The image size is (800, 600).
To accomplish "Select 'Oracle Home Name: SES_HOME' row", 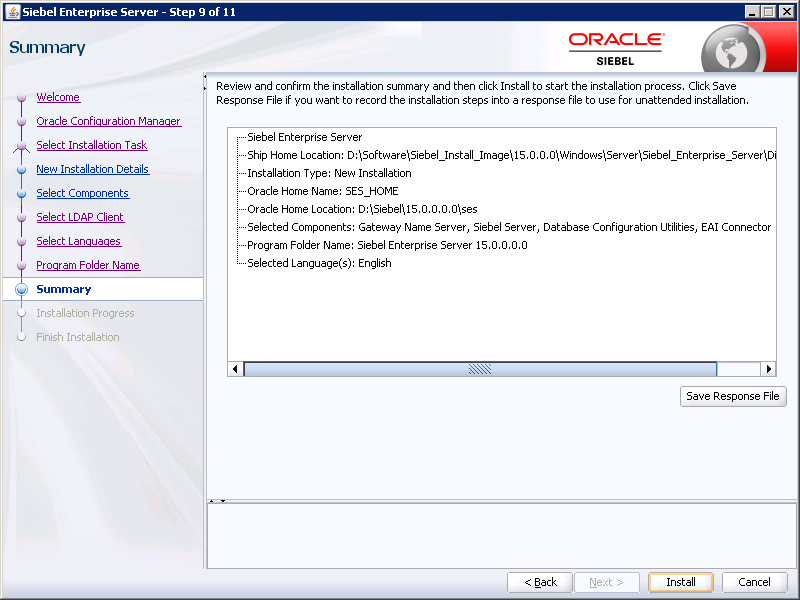I will click(322, 191).
